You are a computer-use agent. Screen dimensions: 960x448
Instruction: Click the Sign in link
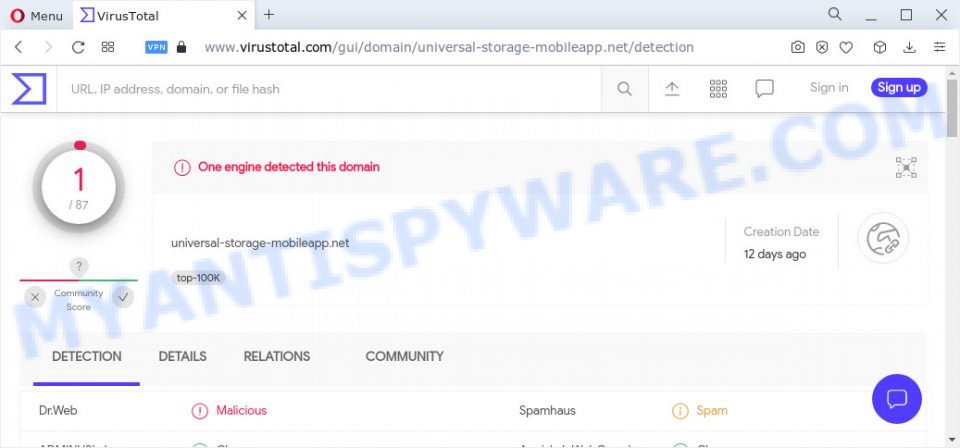829,88
